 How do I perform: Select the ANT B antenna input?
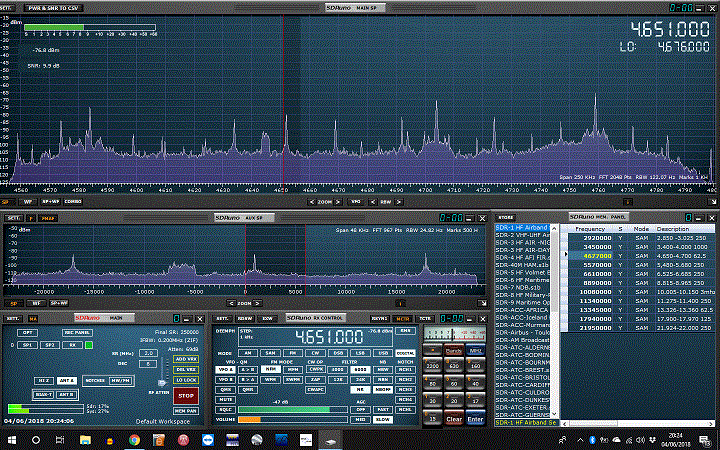(67, 395)
